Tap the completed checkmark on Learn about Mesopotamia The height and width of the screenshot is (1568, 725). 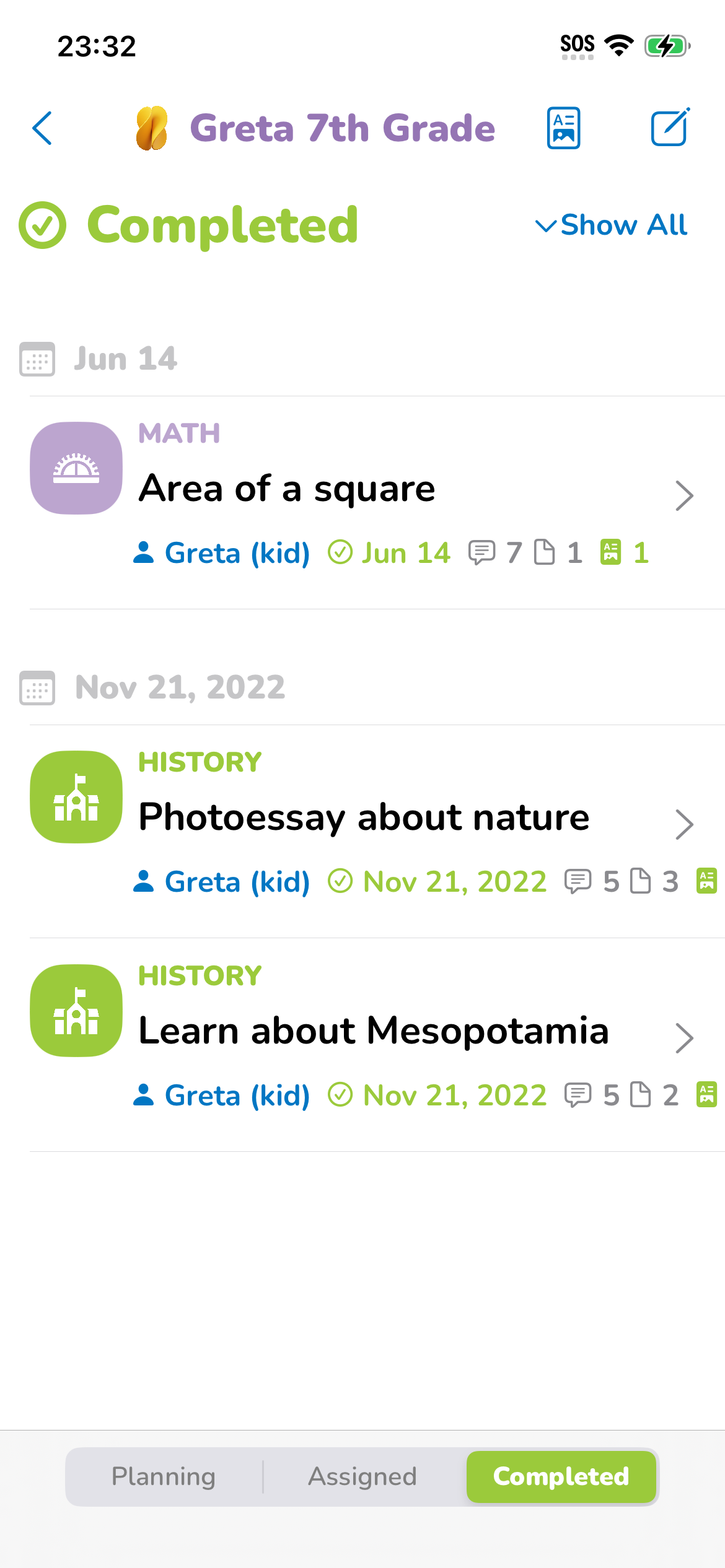tap(340, 1095)
